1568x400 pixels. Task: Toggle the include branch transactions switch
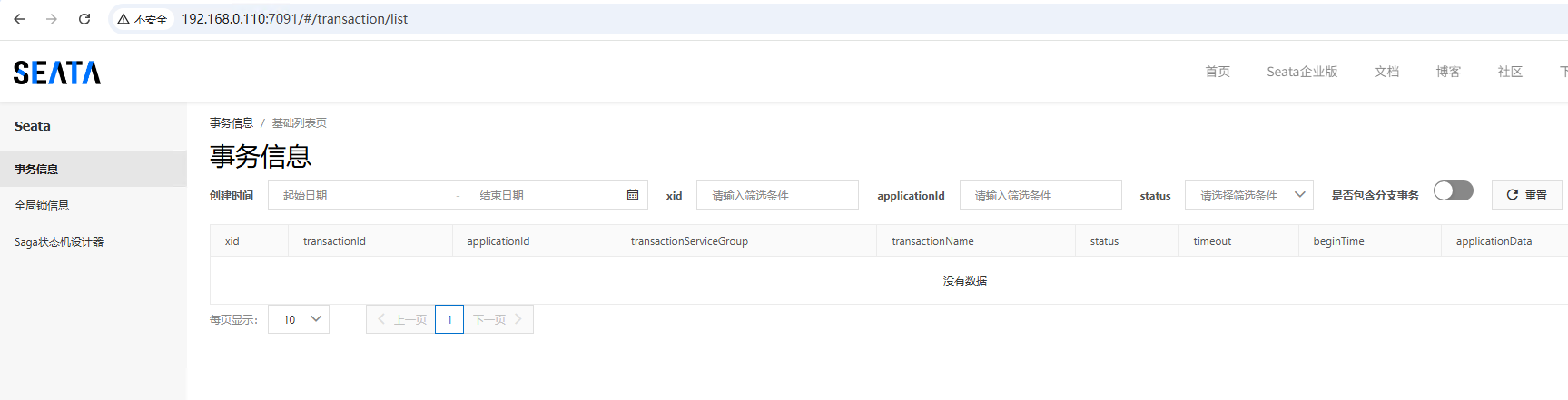coord(1453,190)
